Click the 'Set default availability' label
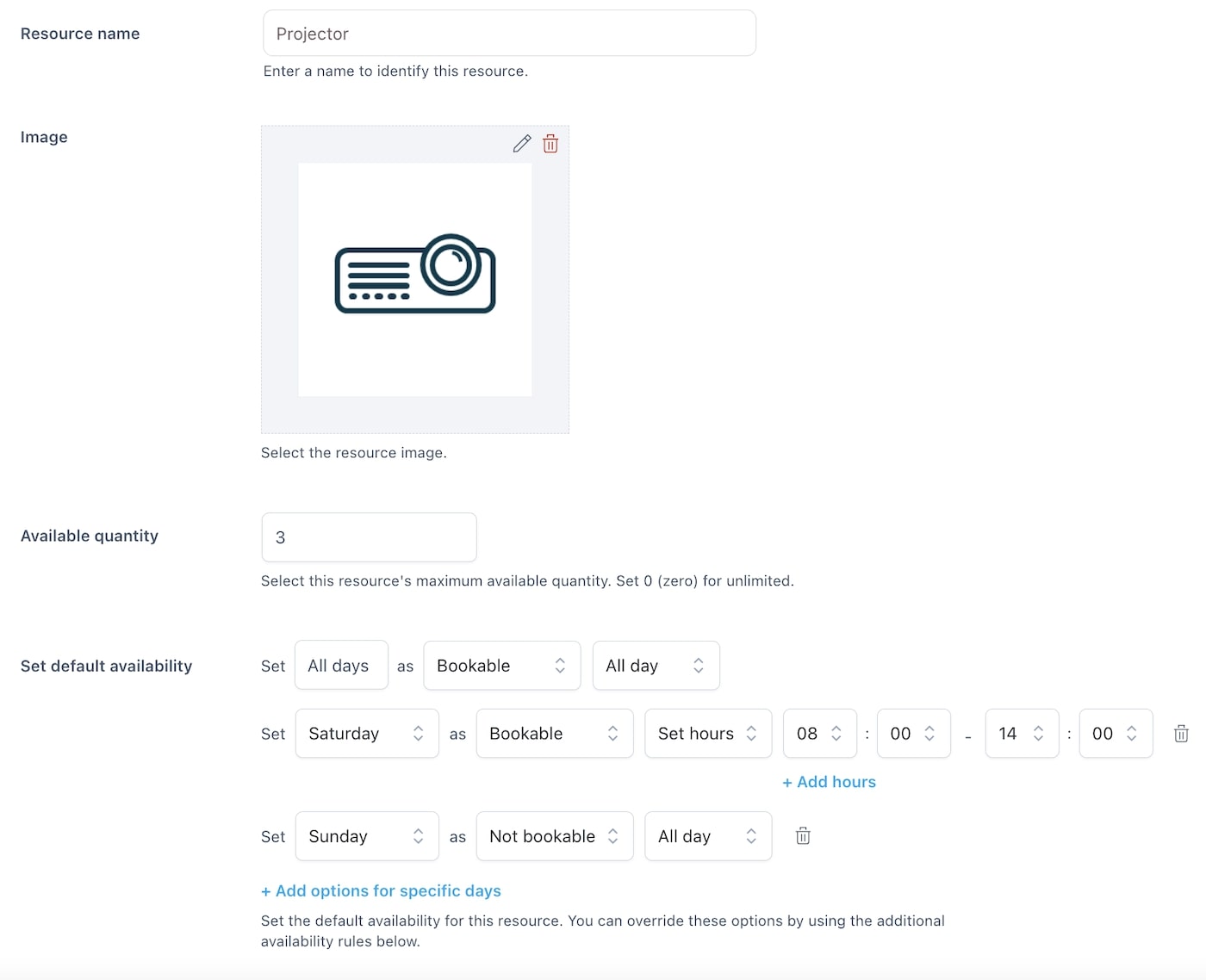The image size is (1206, 980). coord(106,666)
